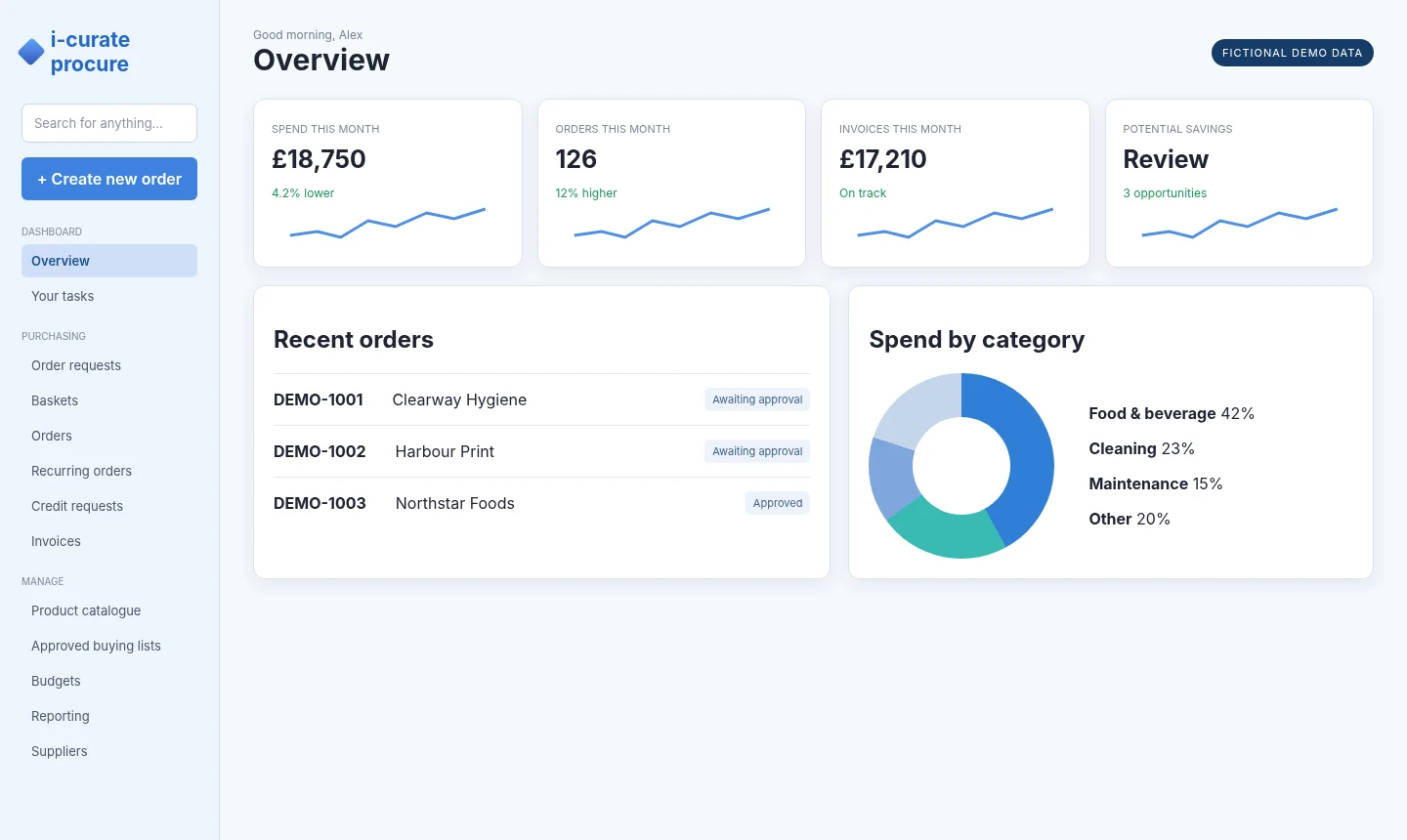Select the 126 orders figure
1407x840 pixels.
pyautogui.click(x=576, y=159)
